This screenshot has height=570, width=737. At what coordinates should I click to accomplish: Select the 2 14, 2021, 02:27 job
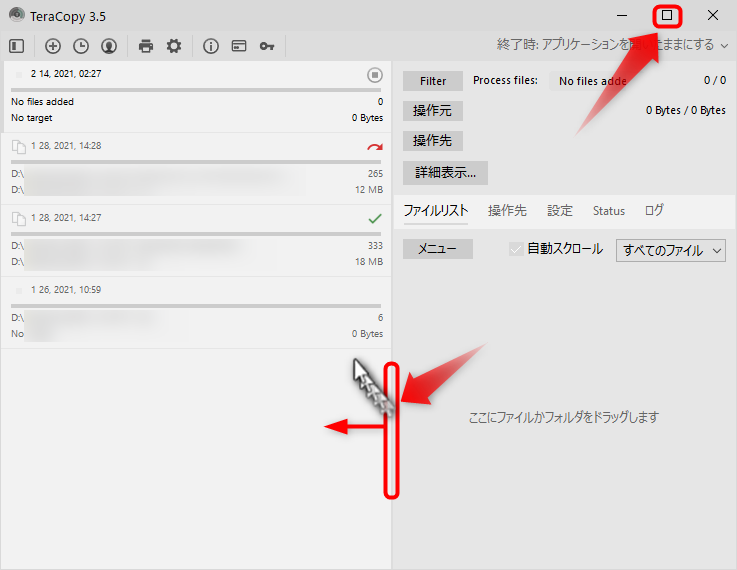click(196, 96)
